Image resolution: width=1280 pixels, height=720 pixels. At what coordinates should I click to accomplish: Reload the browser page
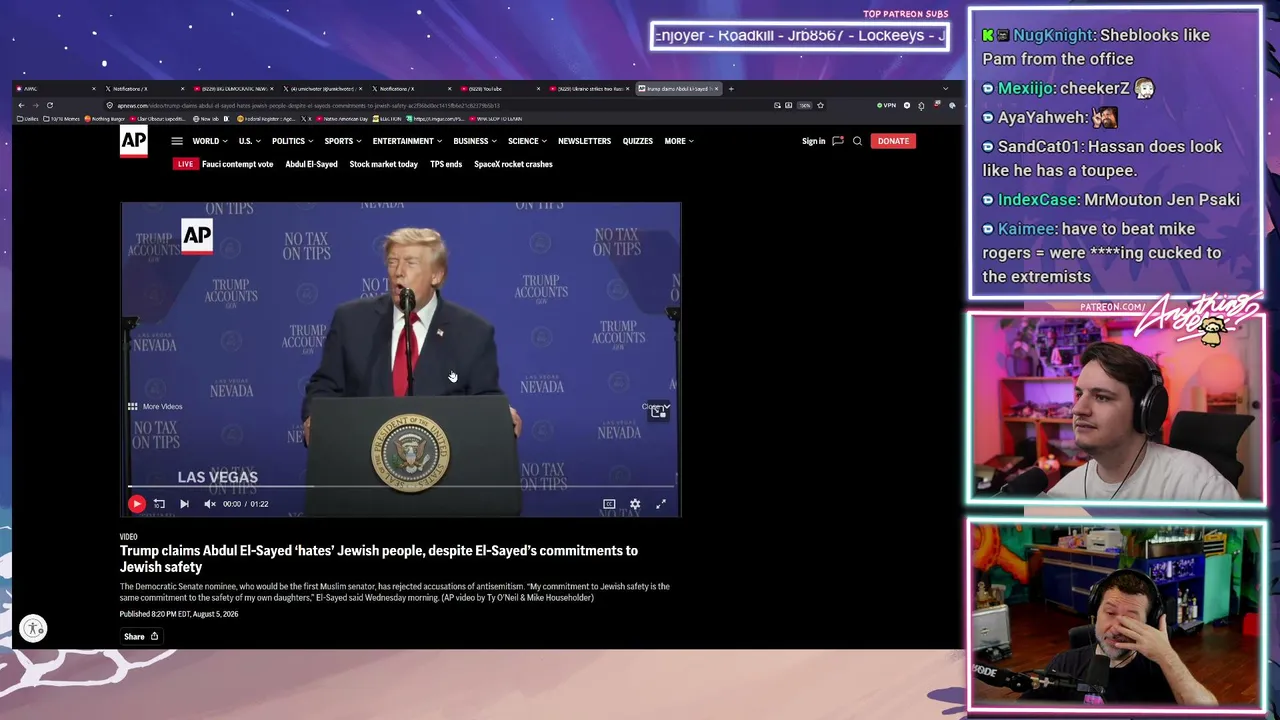click(x=49, y=105)
